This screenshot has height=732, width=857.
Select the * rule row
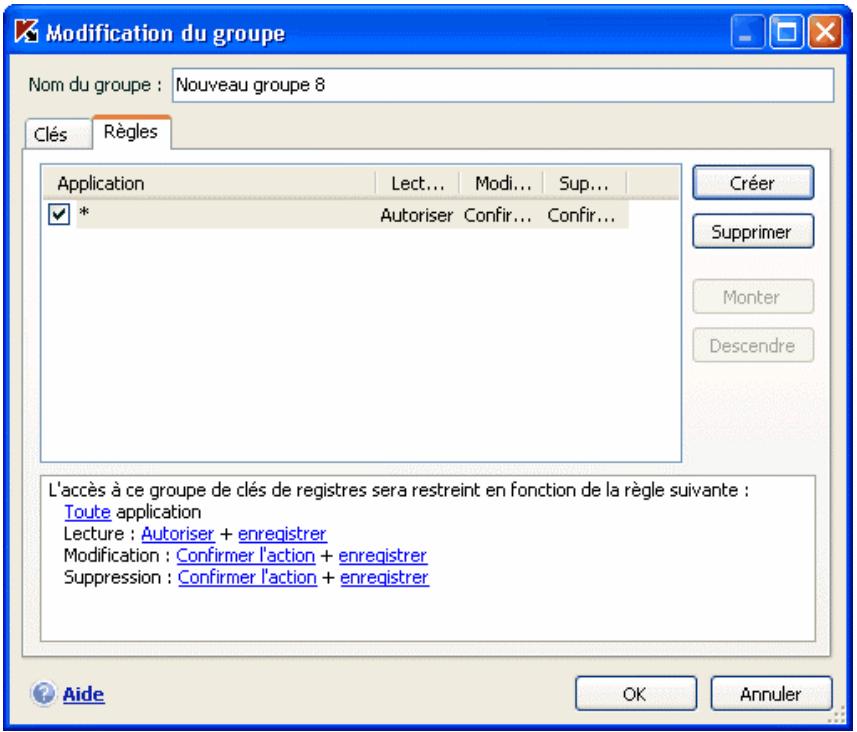[x=336, y=214]
